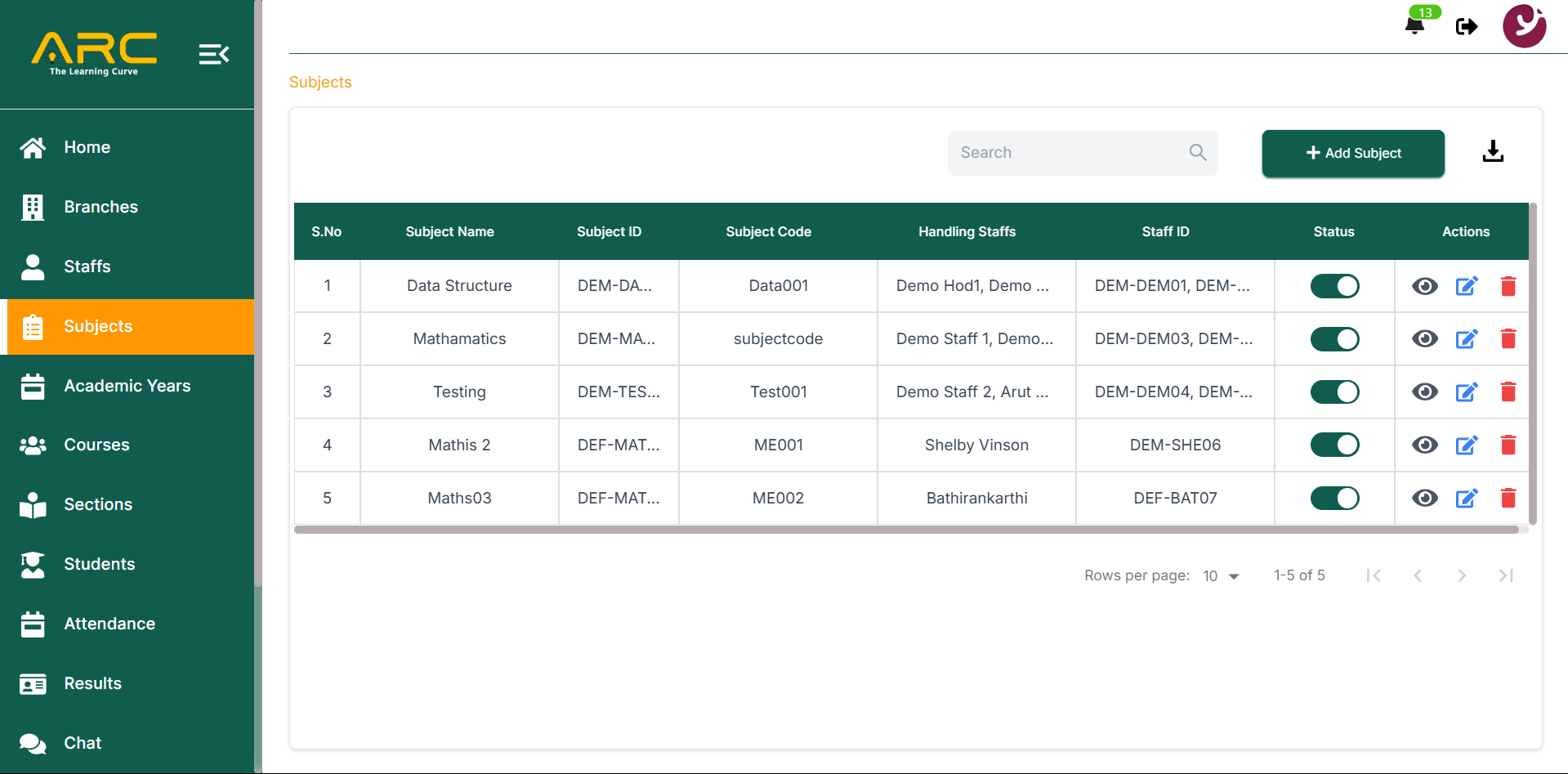
Task: Click the Add Subject button
Action: coord(1352,153)
